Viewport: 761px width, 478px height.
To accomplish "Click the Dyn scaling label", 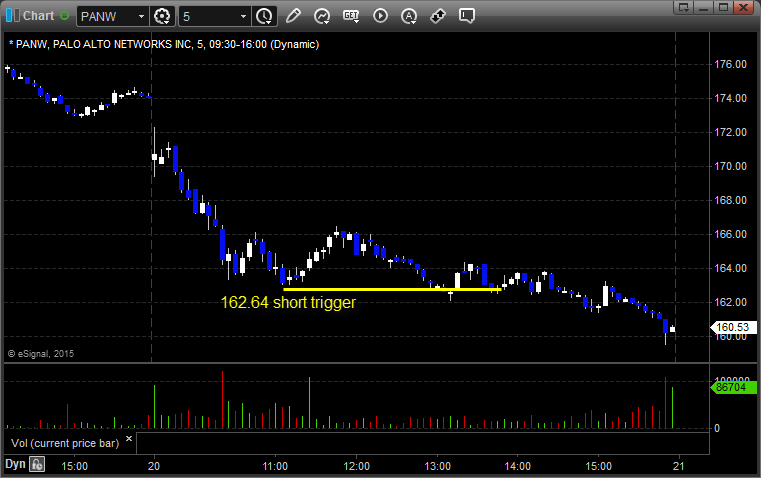I will [x=15, y=464].
